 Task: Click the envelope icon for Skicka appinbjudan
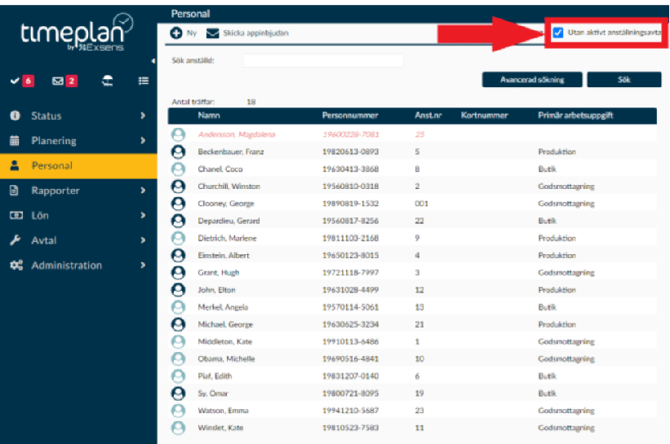(x=212, y=33)
